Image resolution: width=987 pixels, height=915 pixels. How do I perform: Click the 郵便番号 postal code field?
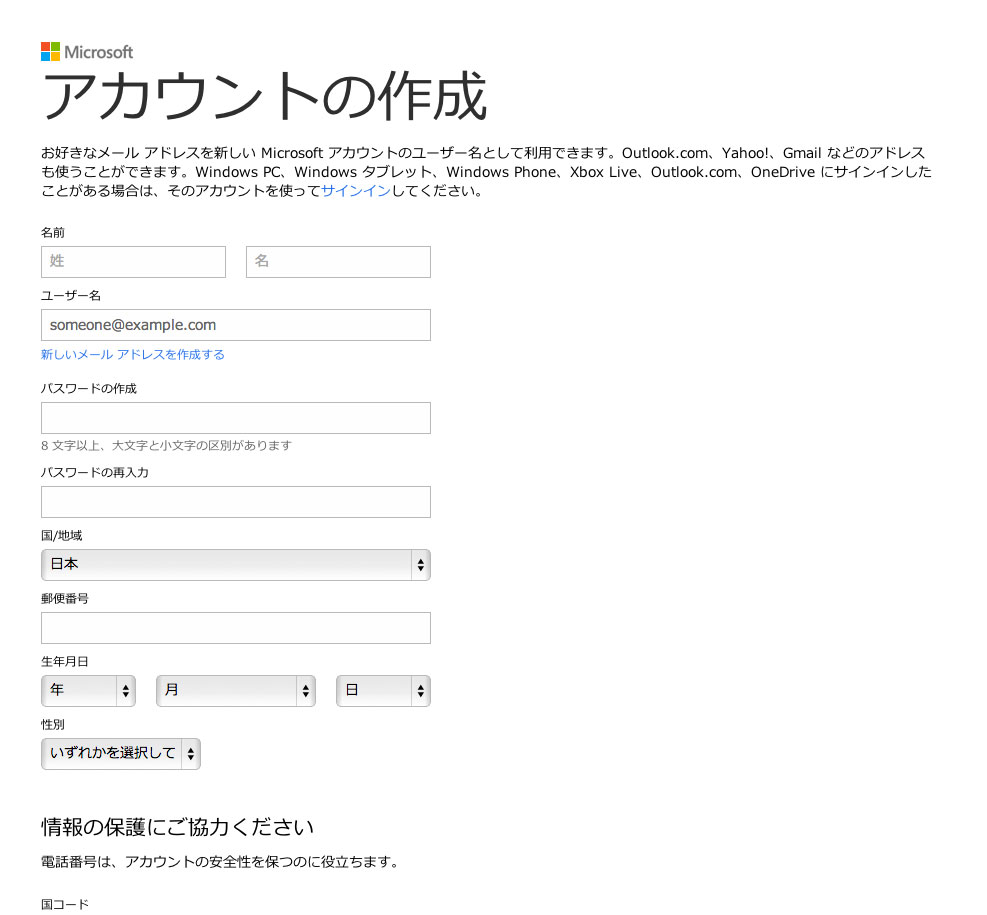[x=236, y=627]
